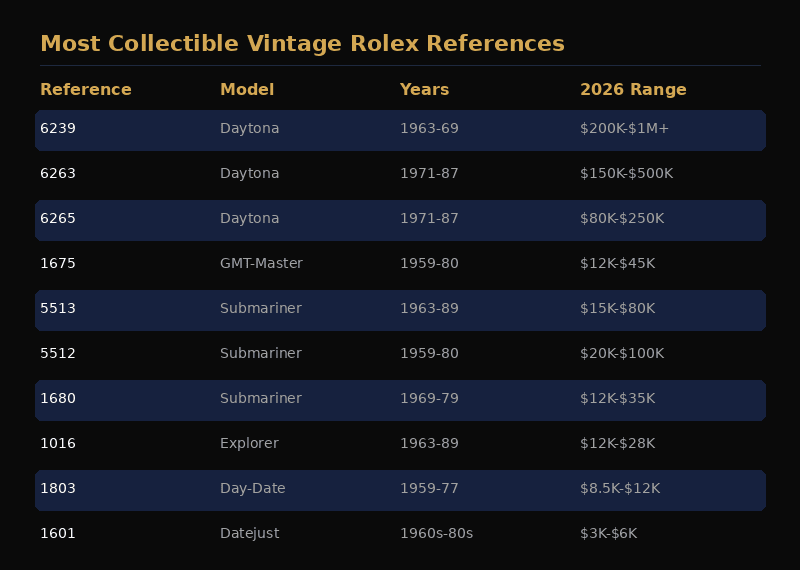Click the Reference column header
Viewport: 800px width, 570px height.
pyautogui.click(x=86, y=90)
